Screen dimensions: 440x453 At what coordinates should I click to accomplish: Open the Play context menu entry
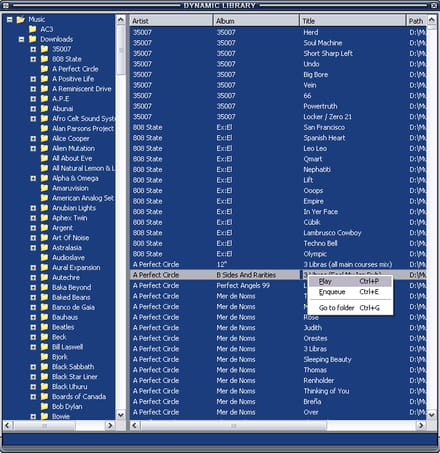tap(350, 281)
